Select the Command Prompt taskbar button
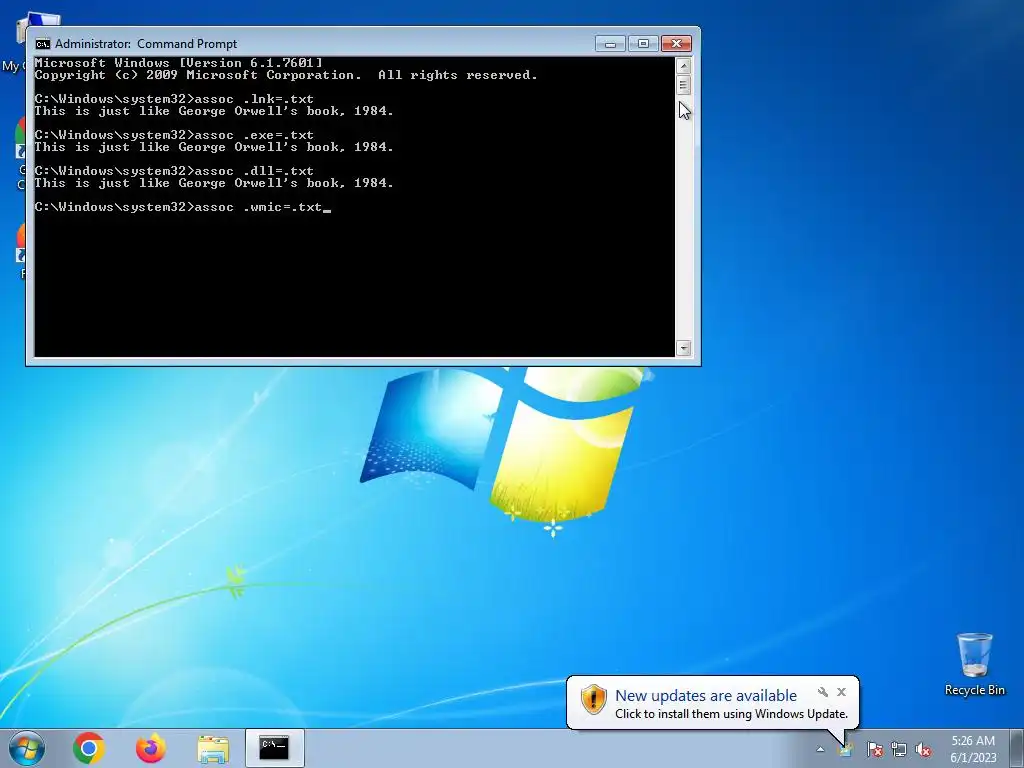The image size is (1024, 768). coord(274,748)
